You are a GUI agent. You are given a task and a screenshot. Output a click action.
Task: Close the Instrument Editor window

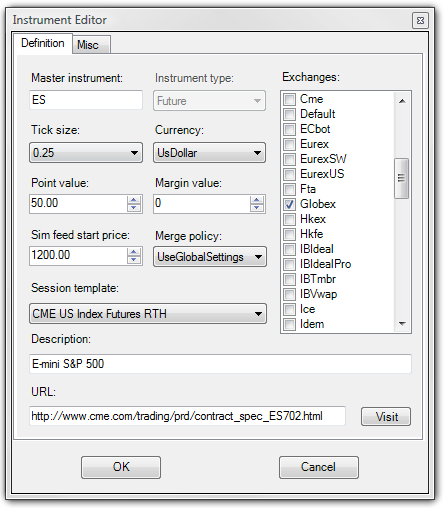(x=420, y=21)
